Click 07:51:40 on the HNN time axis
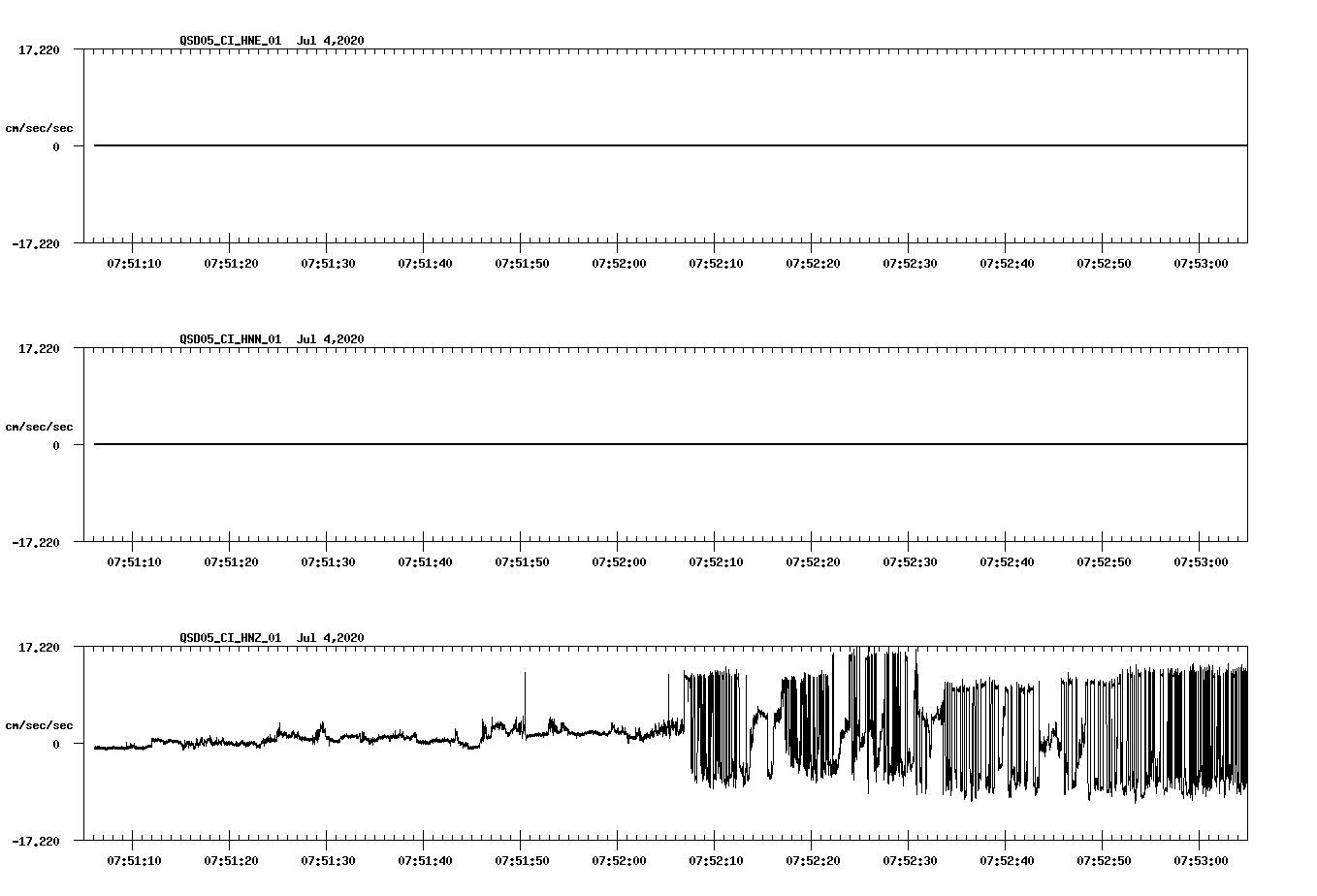The image size is (1317, 896). [x=425, y=561]
